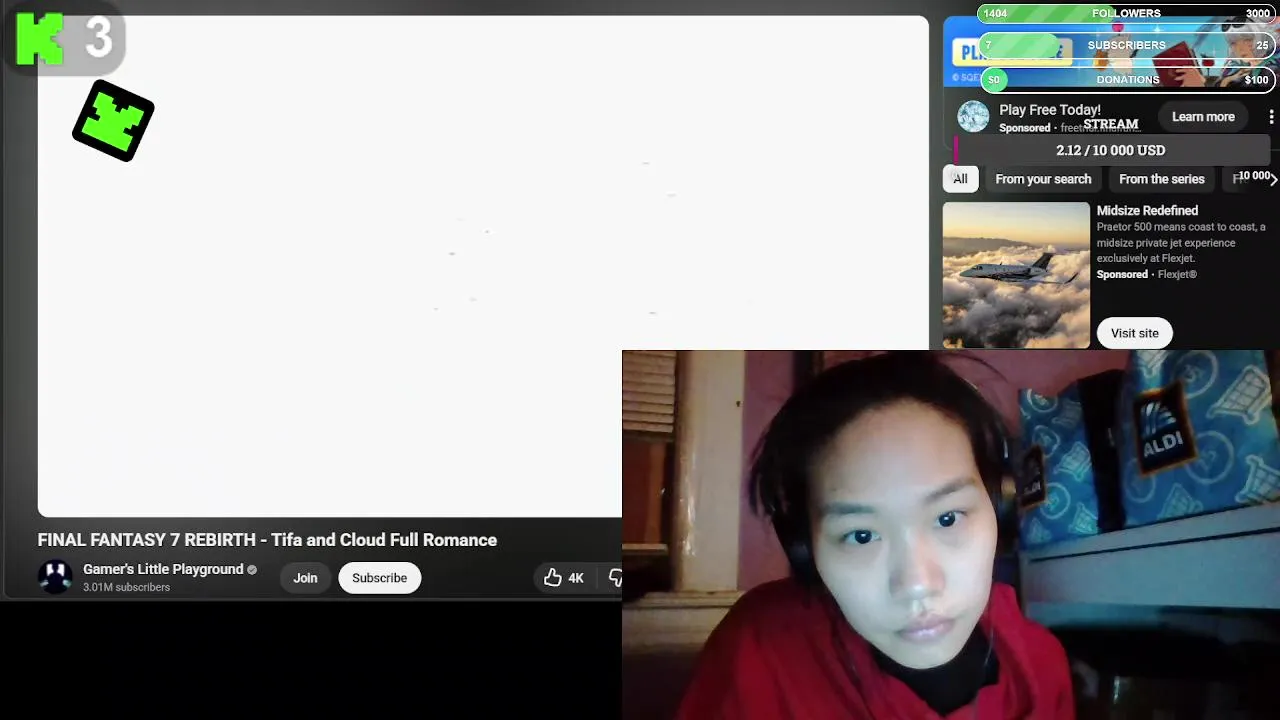Click the Sponsored · Flexjet label
1280x720 pixels.
pyautogui.click(x=1147, y=274)
